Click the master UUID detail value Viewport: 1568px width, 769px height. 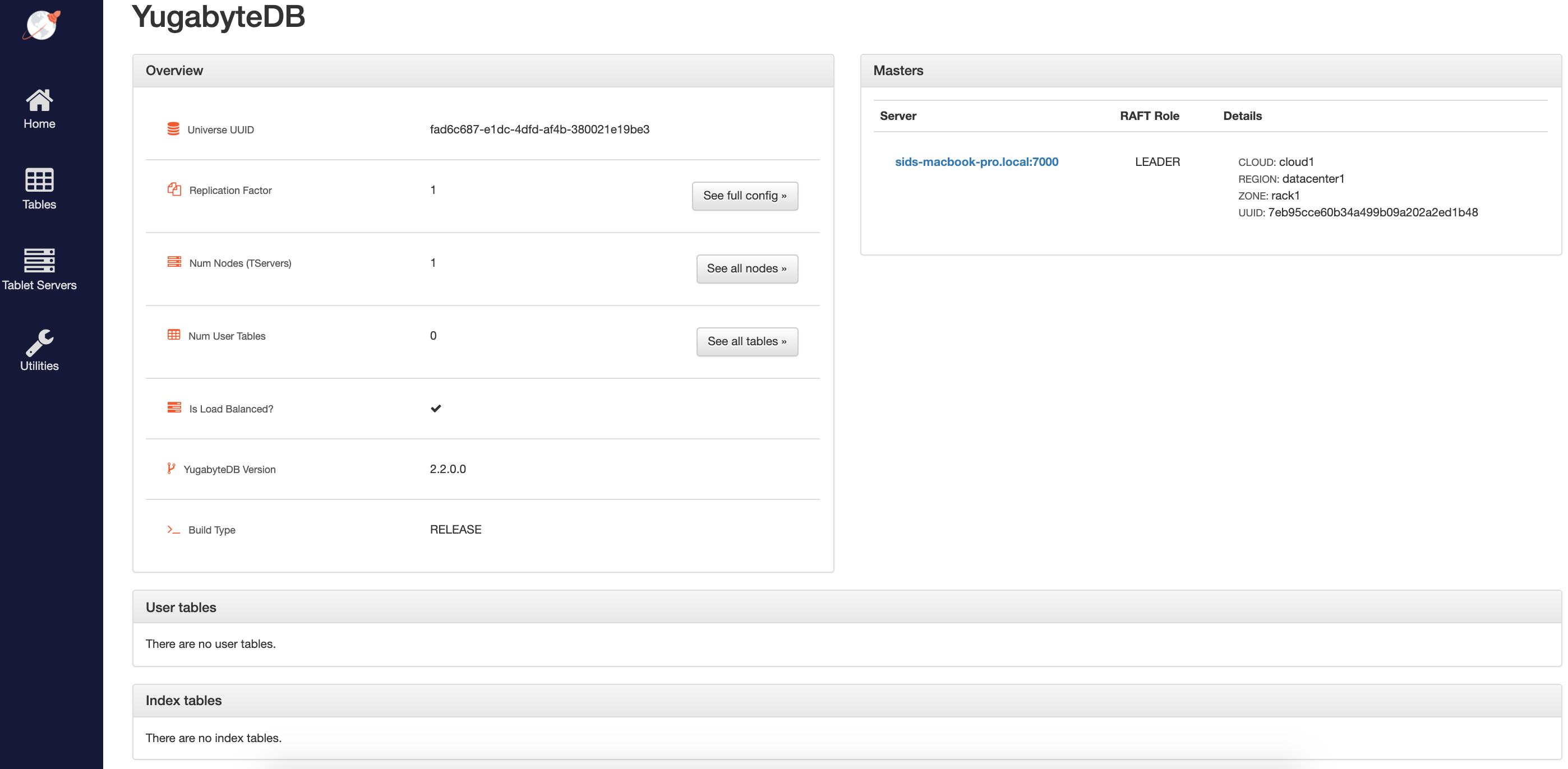click(x=1373, y=212)
